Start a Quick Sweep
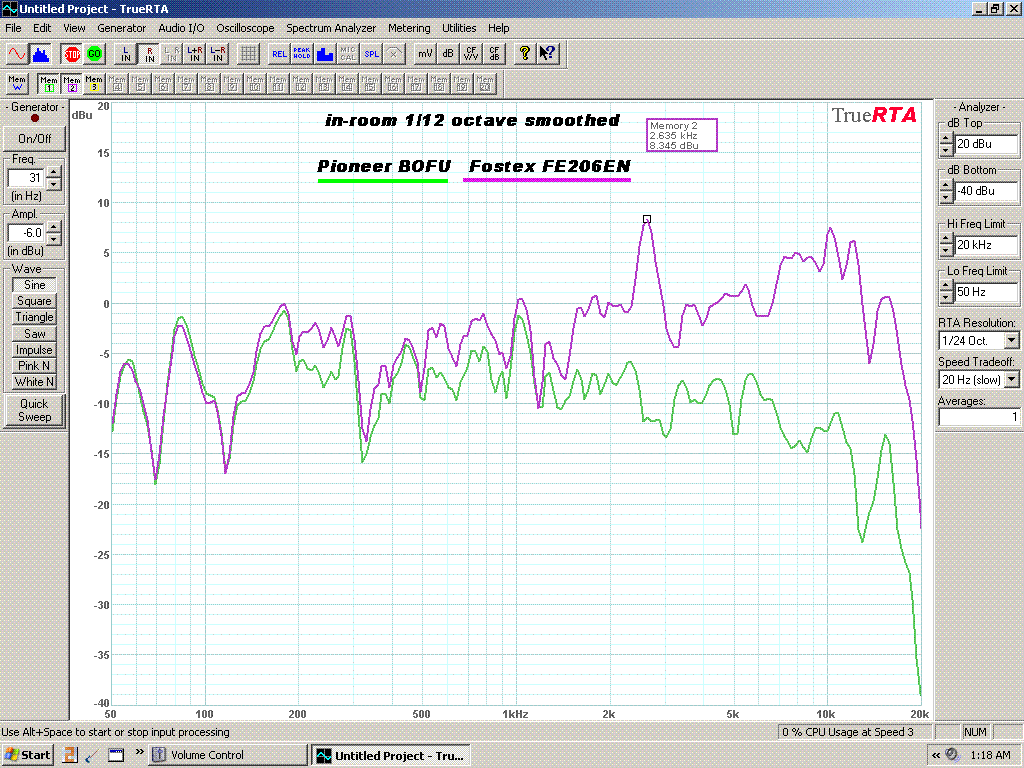Screen dimensions: 1024x768 pyautogui.click(x=35, y=410)
